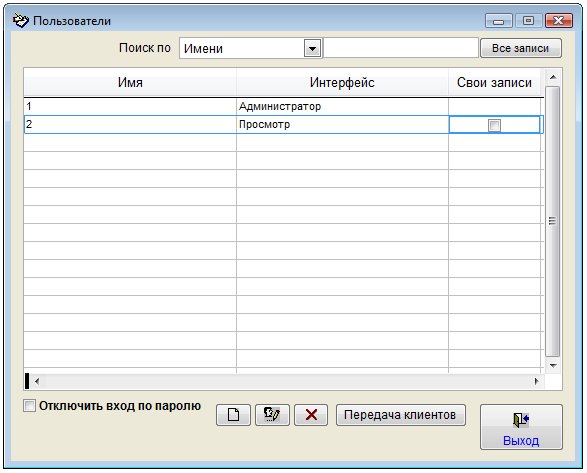Select the Имени combo box field
The width and height of the screenshot is (587, 473).
250,48
